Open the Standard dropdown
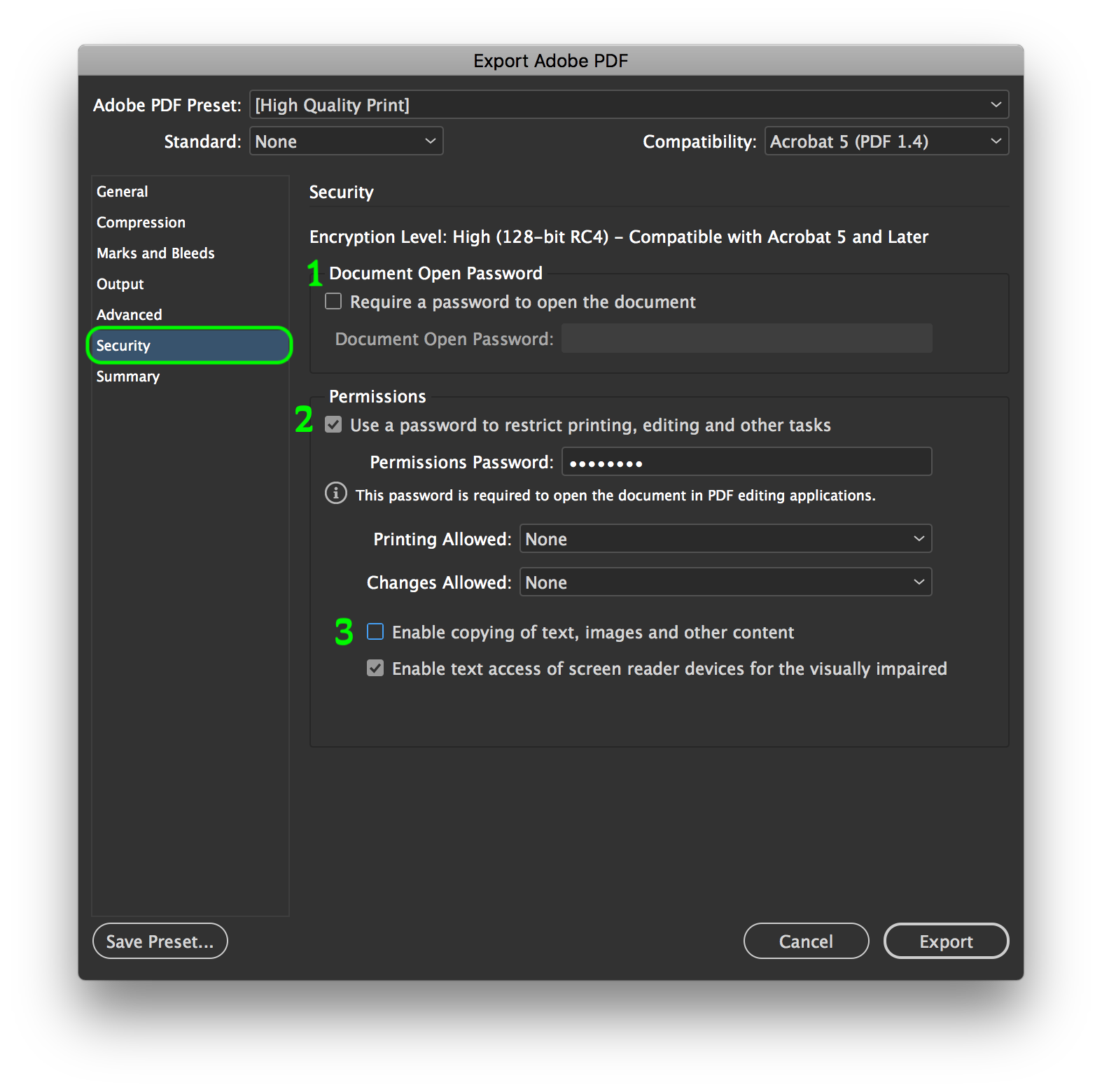Viewport: 1102px width, 1092px height. pyautogui.click(x=346, y=141)
